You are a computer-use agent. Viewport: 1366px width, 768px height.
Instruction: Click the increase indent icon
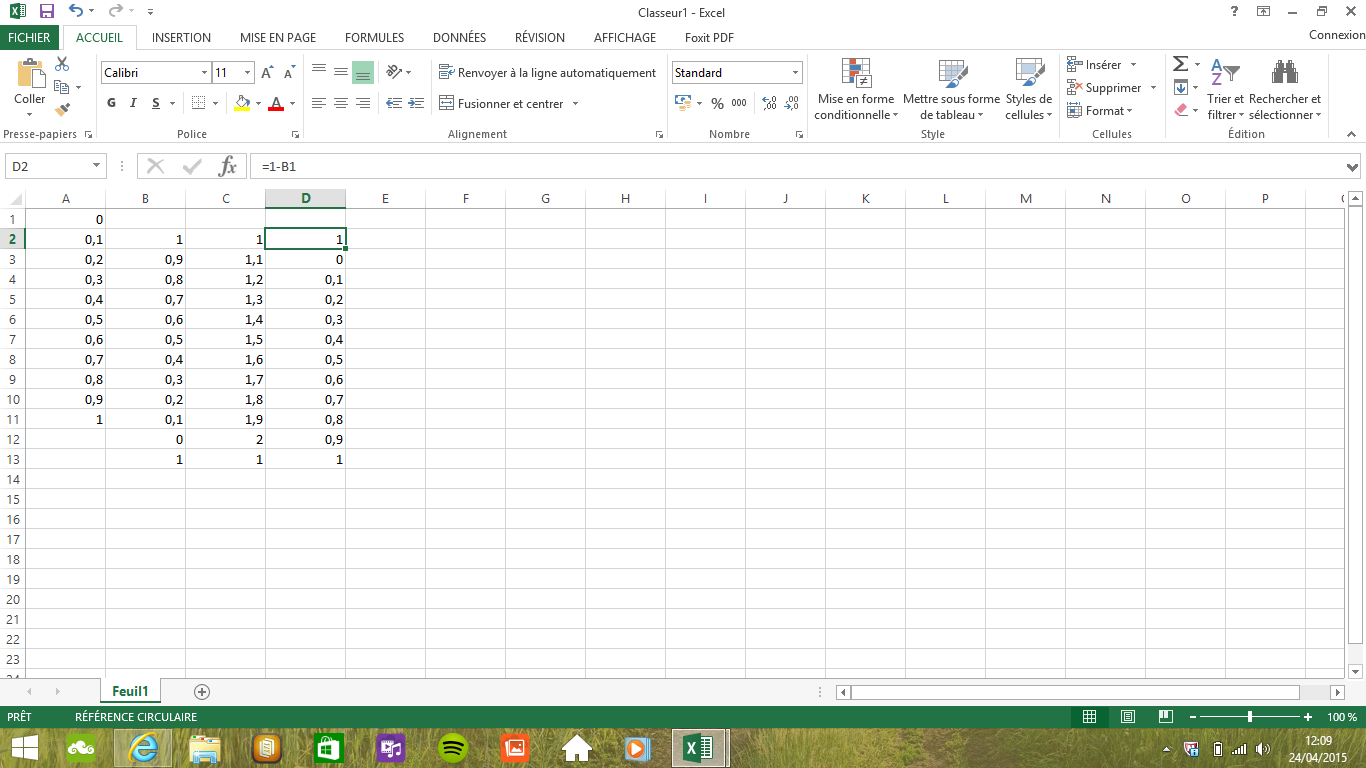pos(416,103)
